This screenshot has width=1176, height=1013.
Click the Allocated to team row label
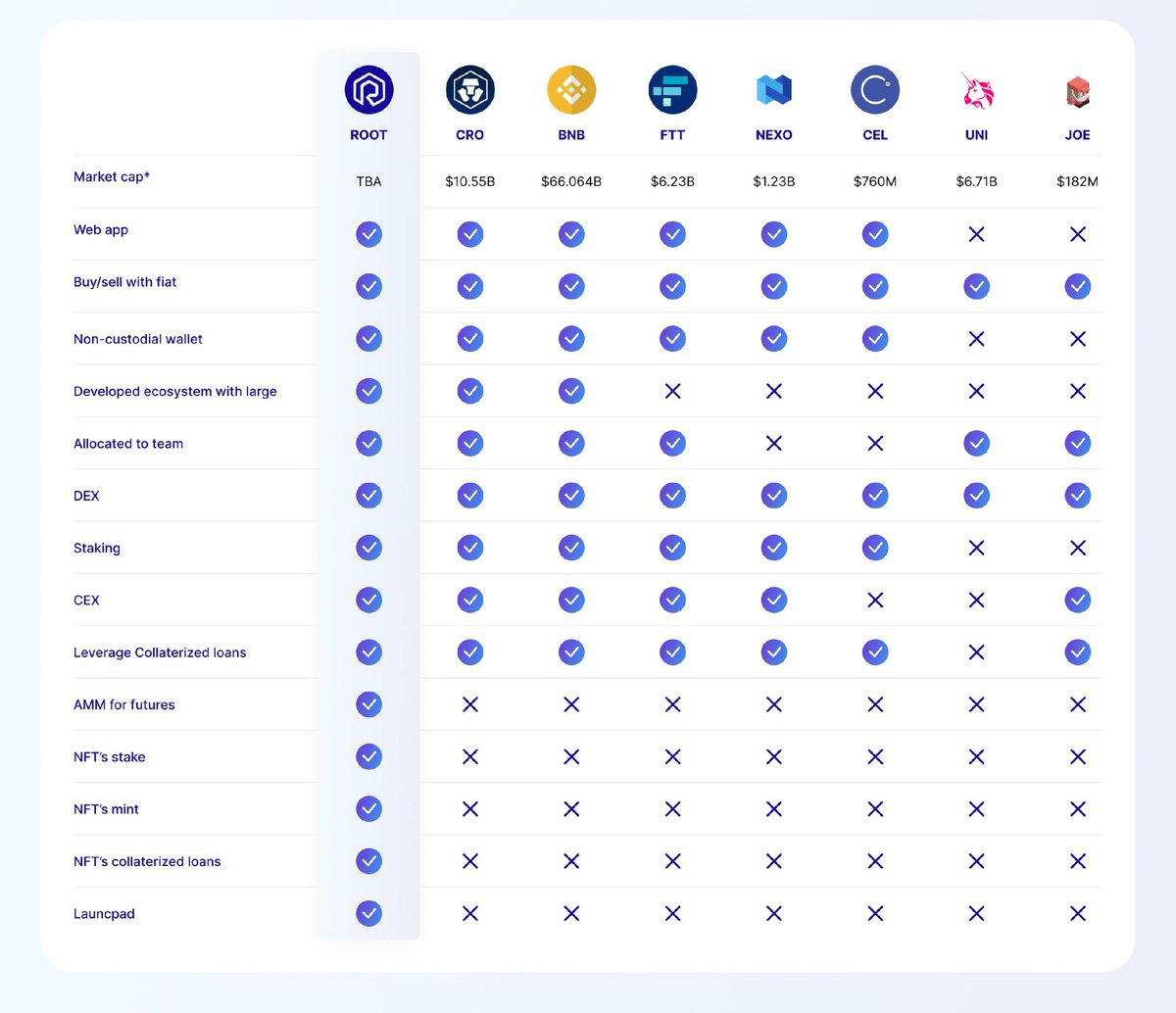tap(128, 443)
